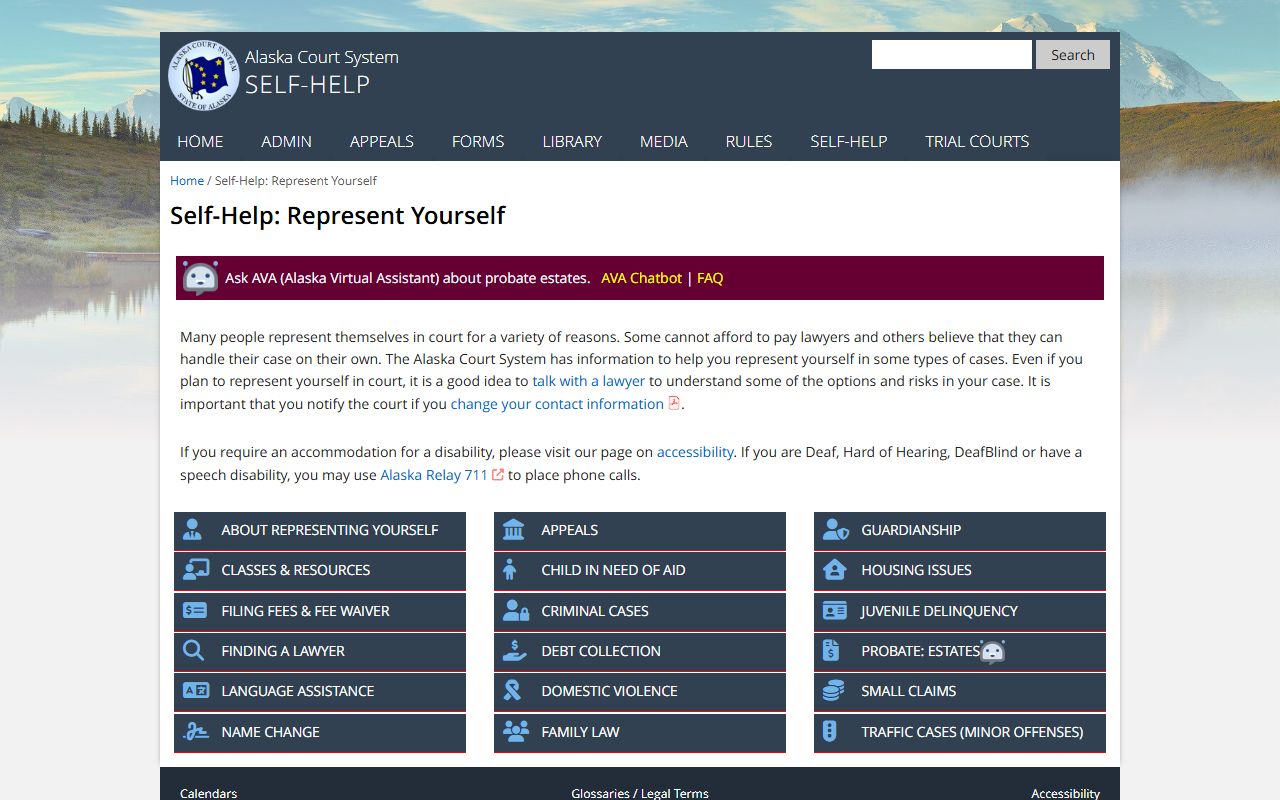Open the ABOUT REPRESENTING YOURSELF topic

320,531
